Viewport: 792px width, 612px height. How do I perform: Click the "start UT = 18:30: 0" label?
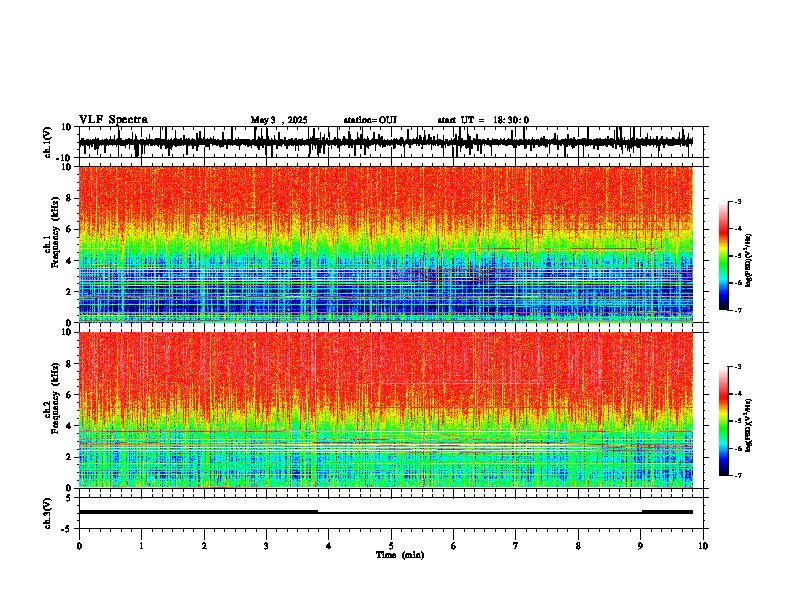click(483, 120)
